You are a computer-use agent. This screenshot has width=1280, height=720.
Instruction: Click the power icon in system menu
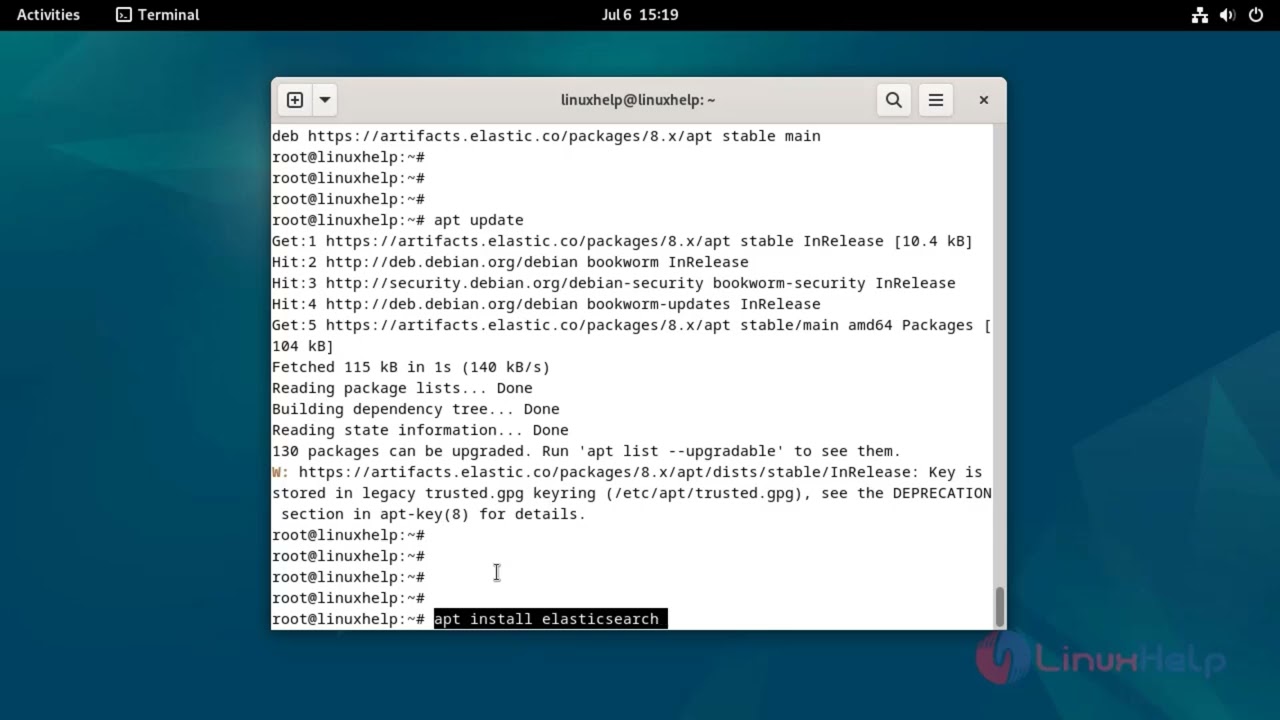click(x=1256, y=15)
